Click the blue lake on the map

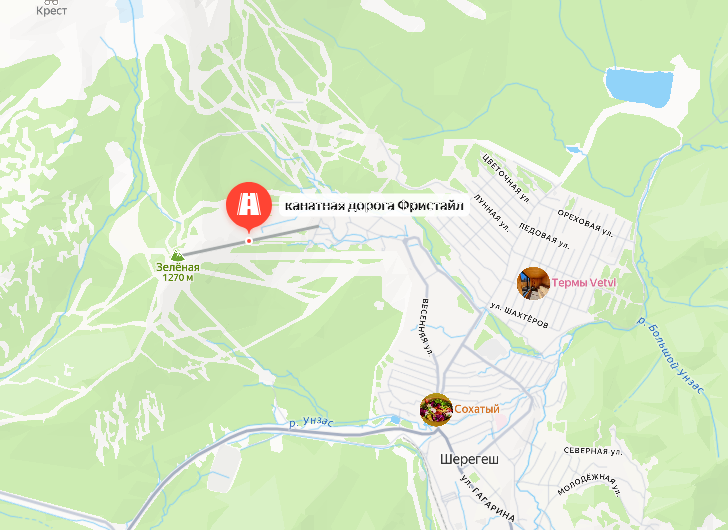point(639,86)
